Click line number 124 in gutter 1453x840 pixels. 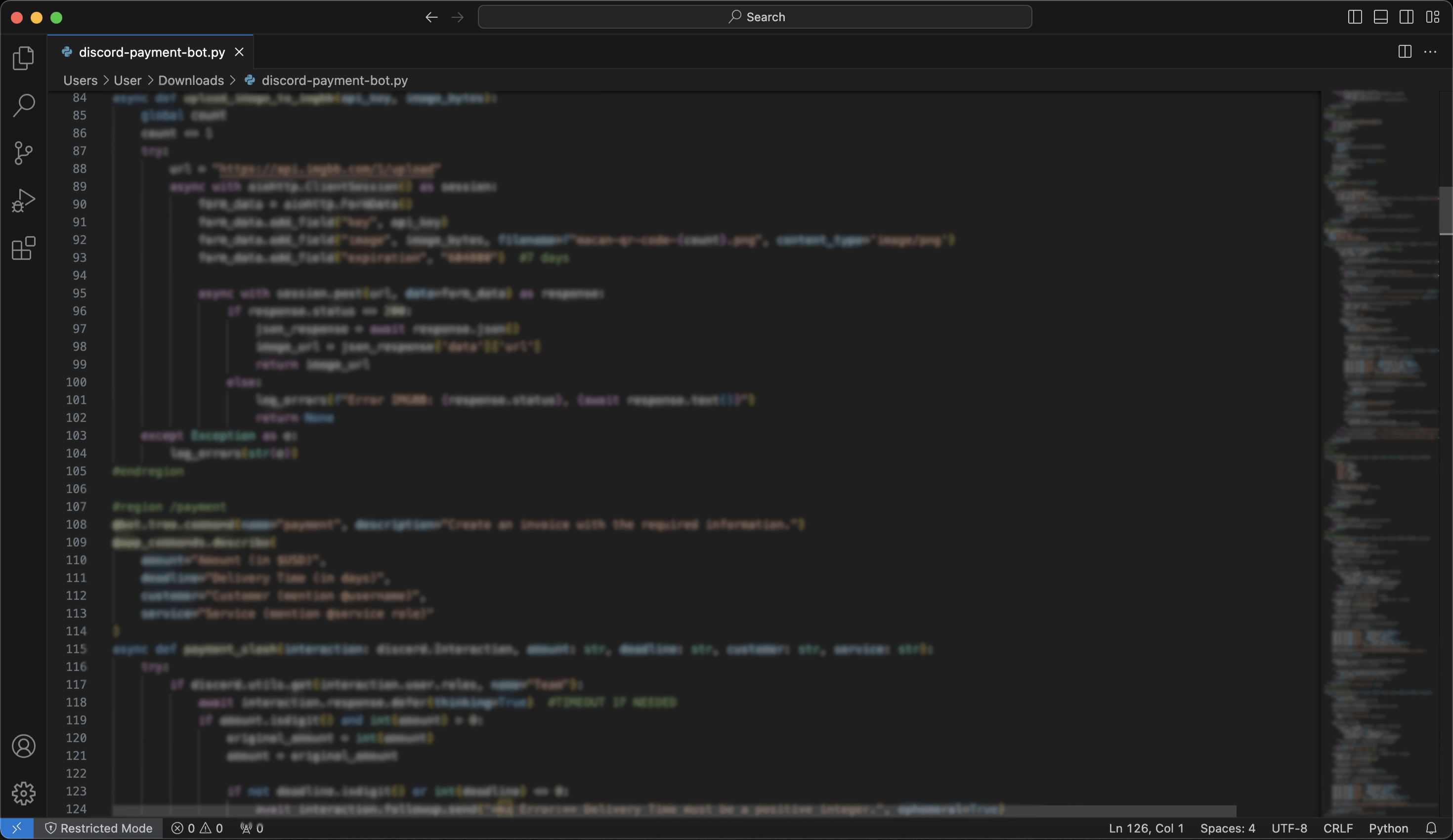76,809
